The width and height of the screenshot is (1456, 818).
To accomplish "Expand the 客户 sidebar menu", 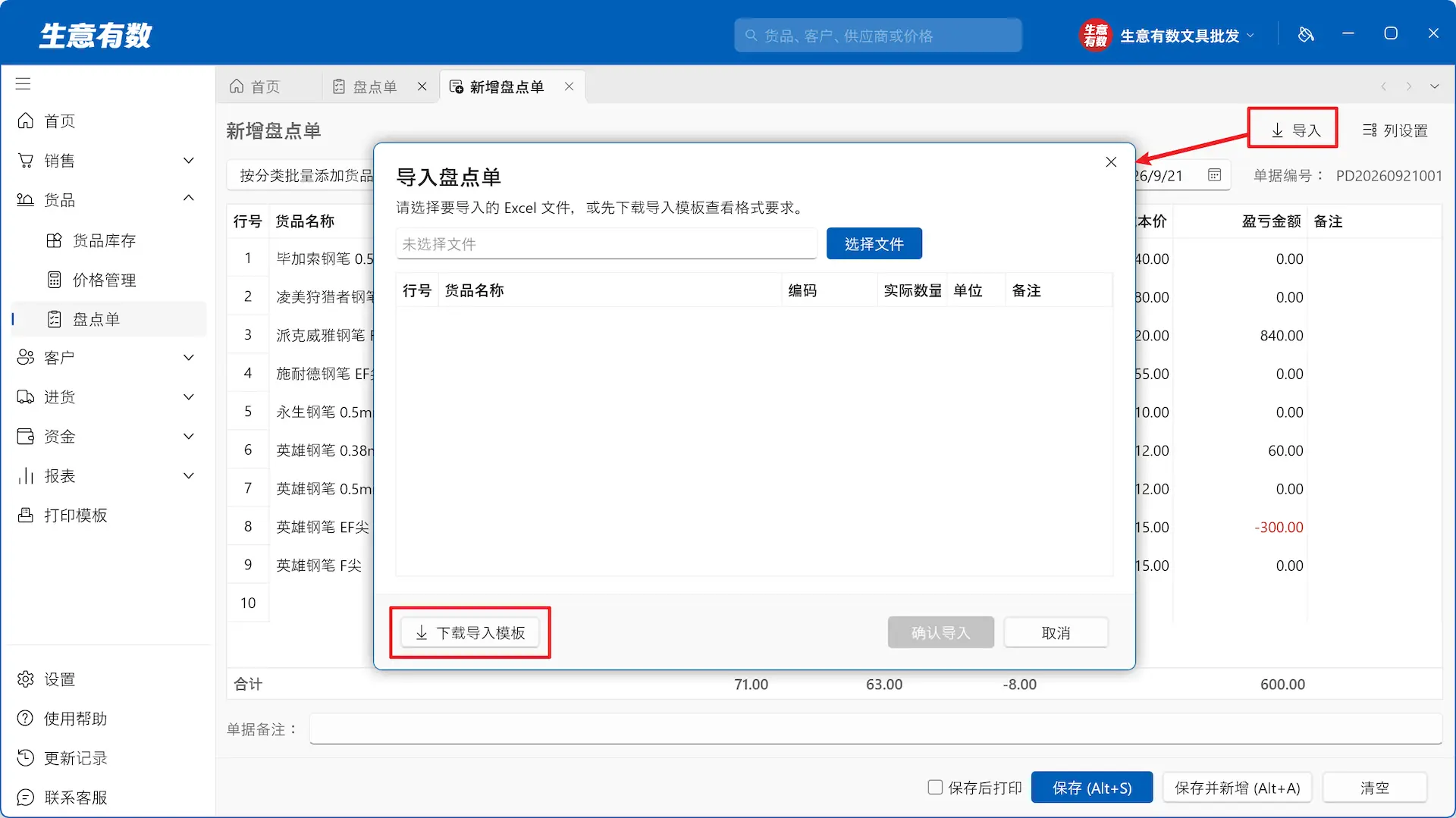I will click(189, 358).
